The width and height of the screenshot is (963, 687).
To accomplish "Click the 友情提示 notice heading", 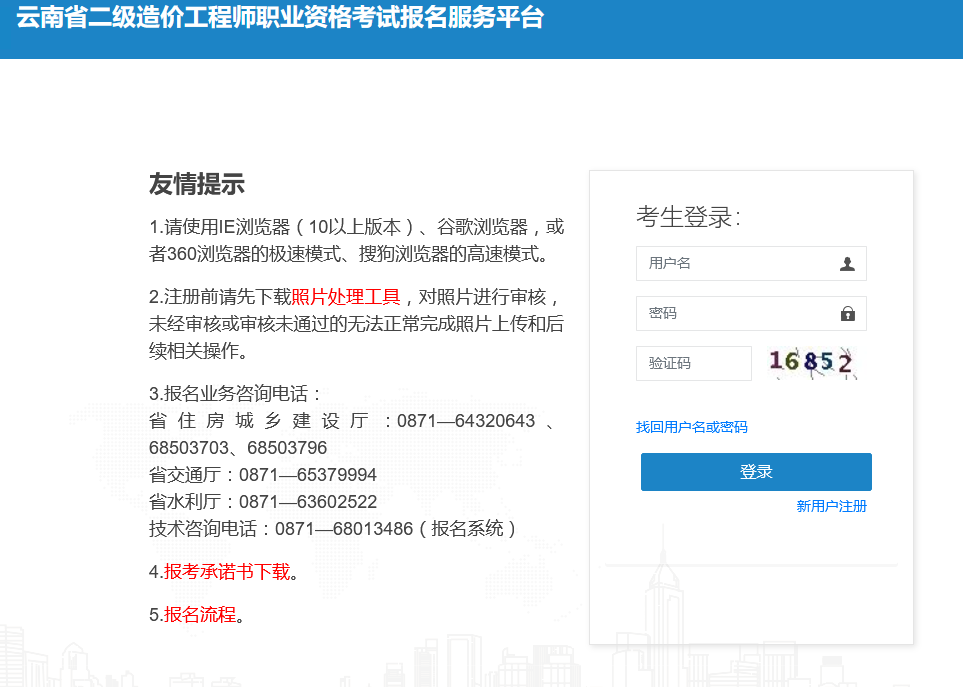I will click(196, 184).
